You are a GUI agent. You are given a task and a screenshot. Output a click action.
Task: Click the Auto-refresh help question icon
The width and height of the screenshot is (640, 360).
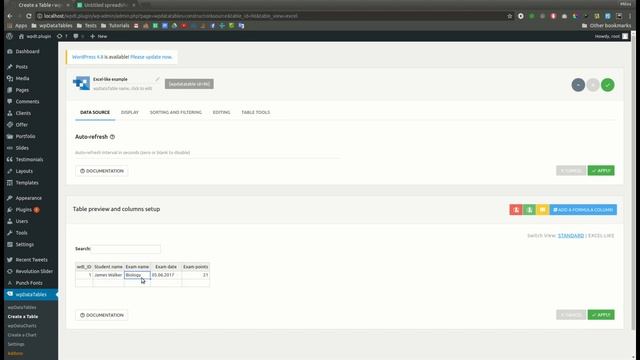112,137
